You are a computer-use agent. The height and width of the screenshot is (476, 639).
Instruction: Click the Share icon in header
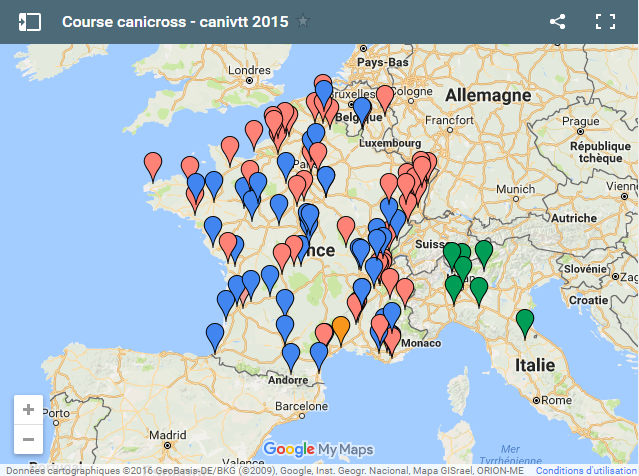tap(558, 21)
